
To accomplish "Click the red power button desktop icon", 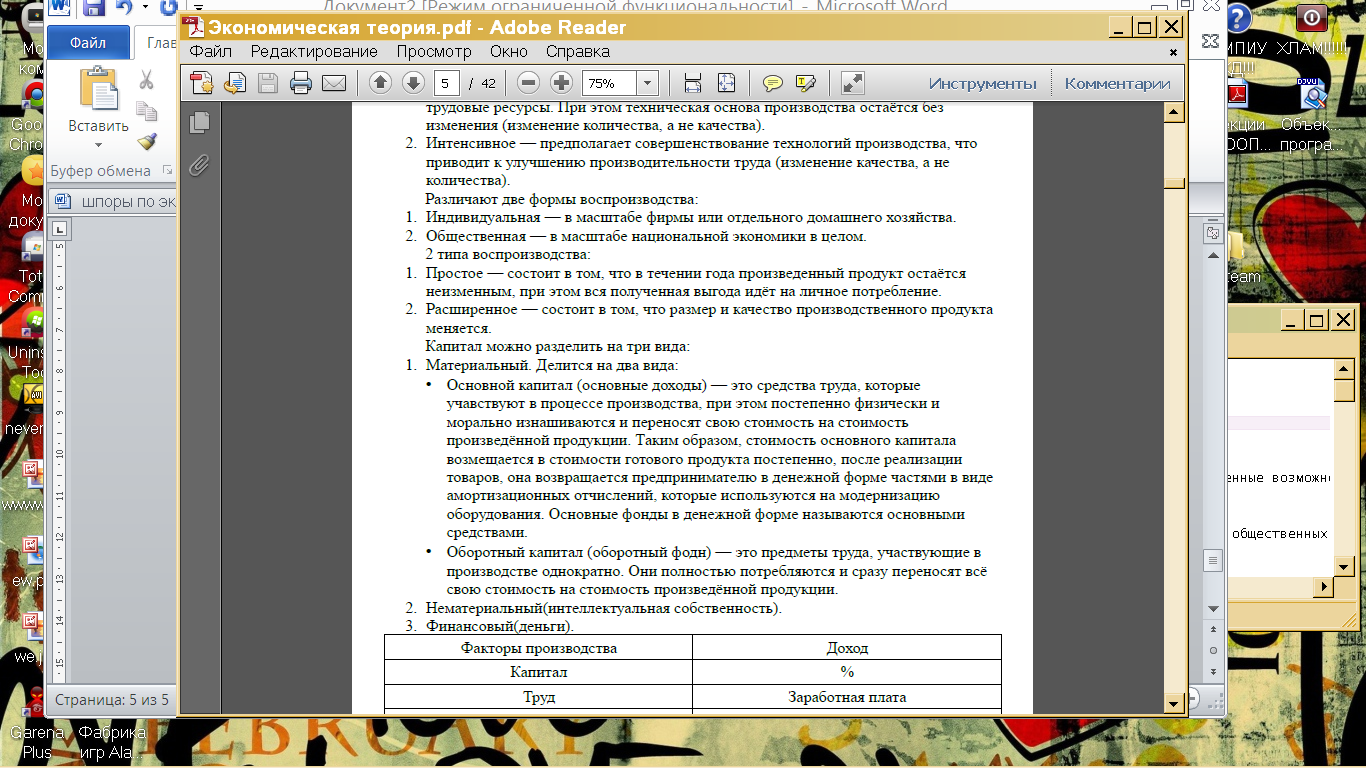I will point(1311,17).
